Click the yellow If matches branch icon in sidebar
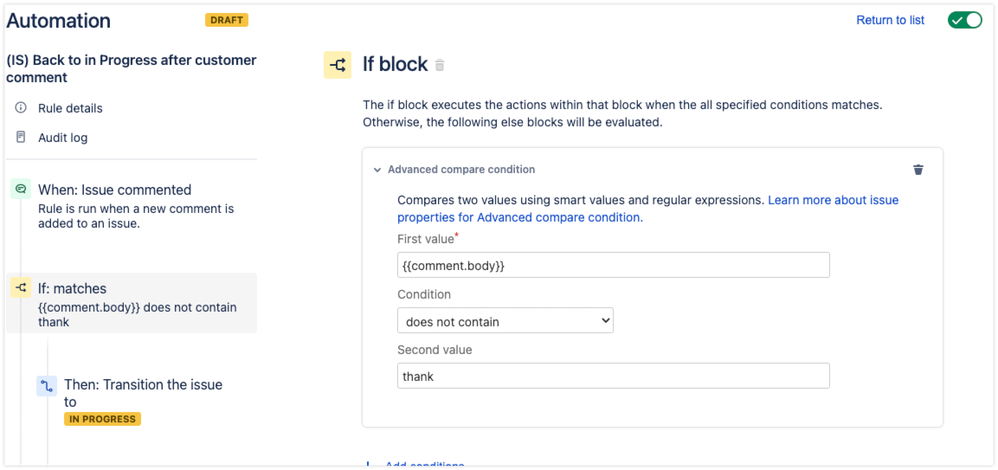Screen dimensions: 998x470 20,288
